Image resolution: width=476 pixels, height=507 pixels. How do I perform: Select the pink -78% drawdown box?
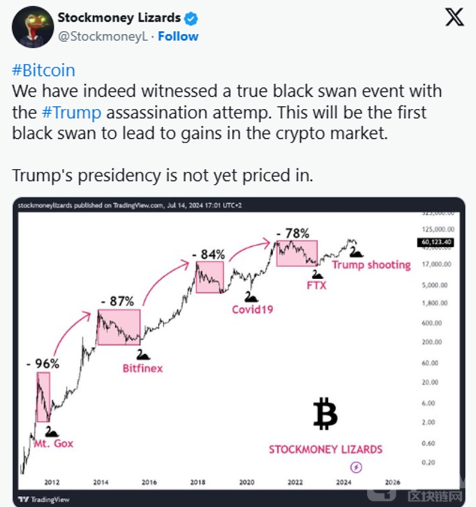click(x=297, y=253)
